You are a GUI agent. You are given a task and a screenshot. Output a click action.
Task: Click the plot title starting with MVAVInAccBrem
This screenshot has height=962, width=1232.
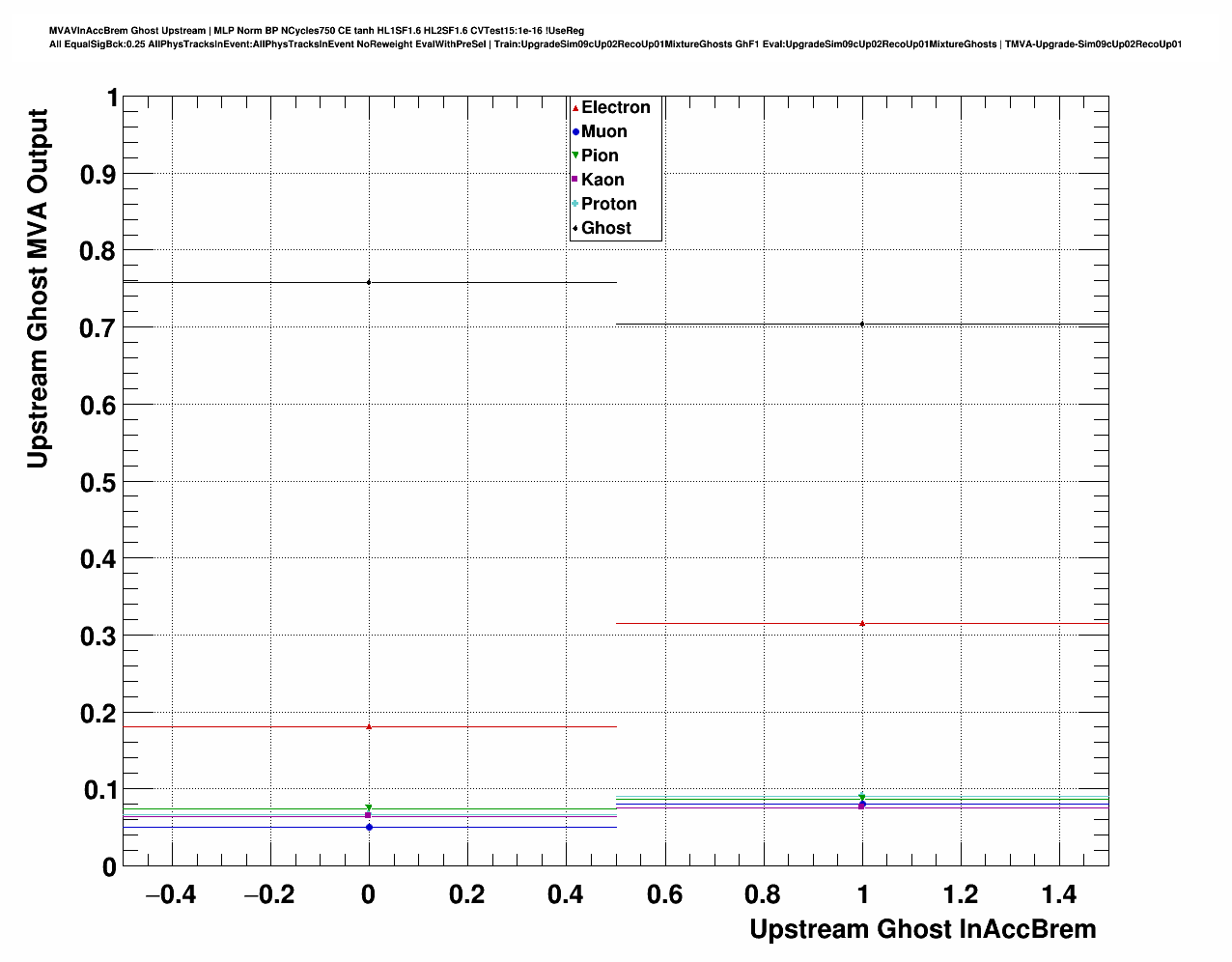[317, 31]
